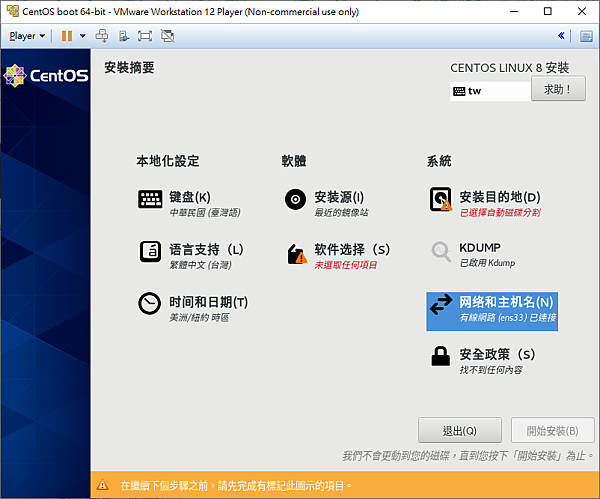Open 安装源(I) installation source disc icon
600x499 pixels.
pyautogui.click(x=295, y=199)
